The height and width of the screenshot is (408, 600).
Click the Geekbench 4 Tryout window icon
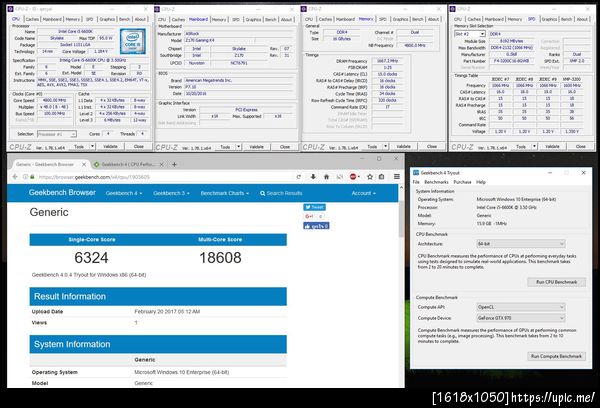[416, 173]
